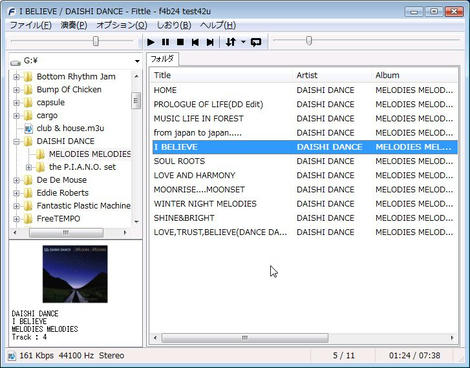Expand the the P.I.A.N.O. set folder
Image resolution: width=470 pixels, height=368 pixels.
tap(29, 167)
